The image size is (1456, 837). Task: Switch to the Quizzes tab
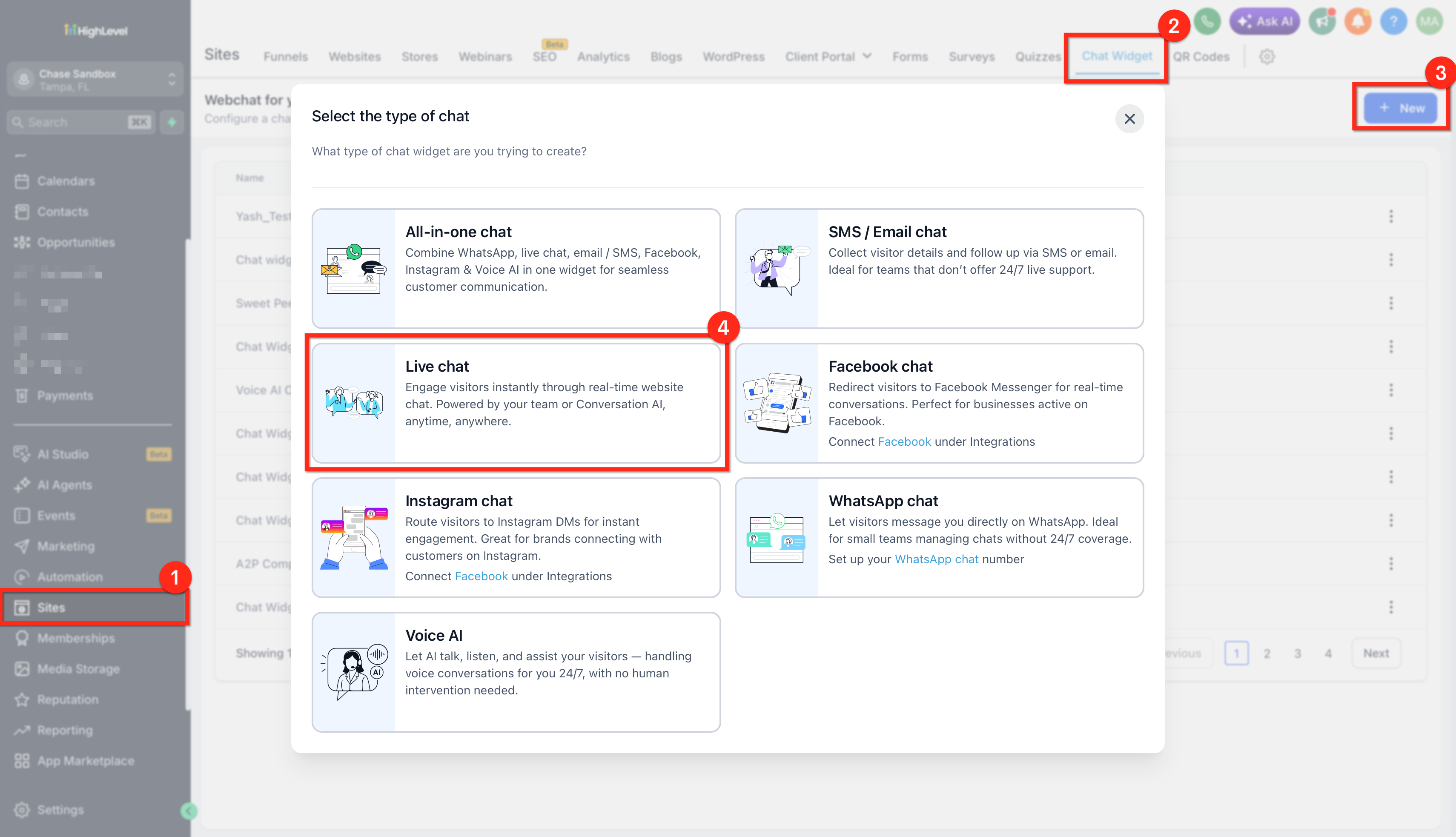pyautogui.click(x=1038, y=57)
